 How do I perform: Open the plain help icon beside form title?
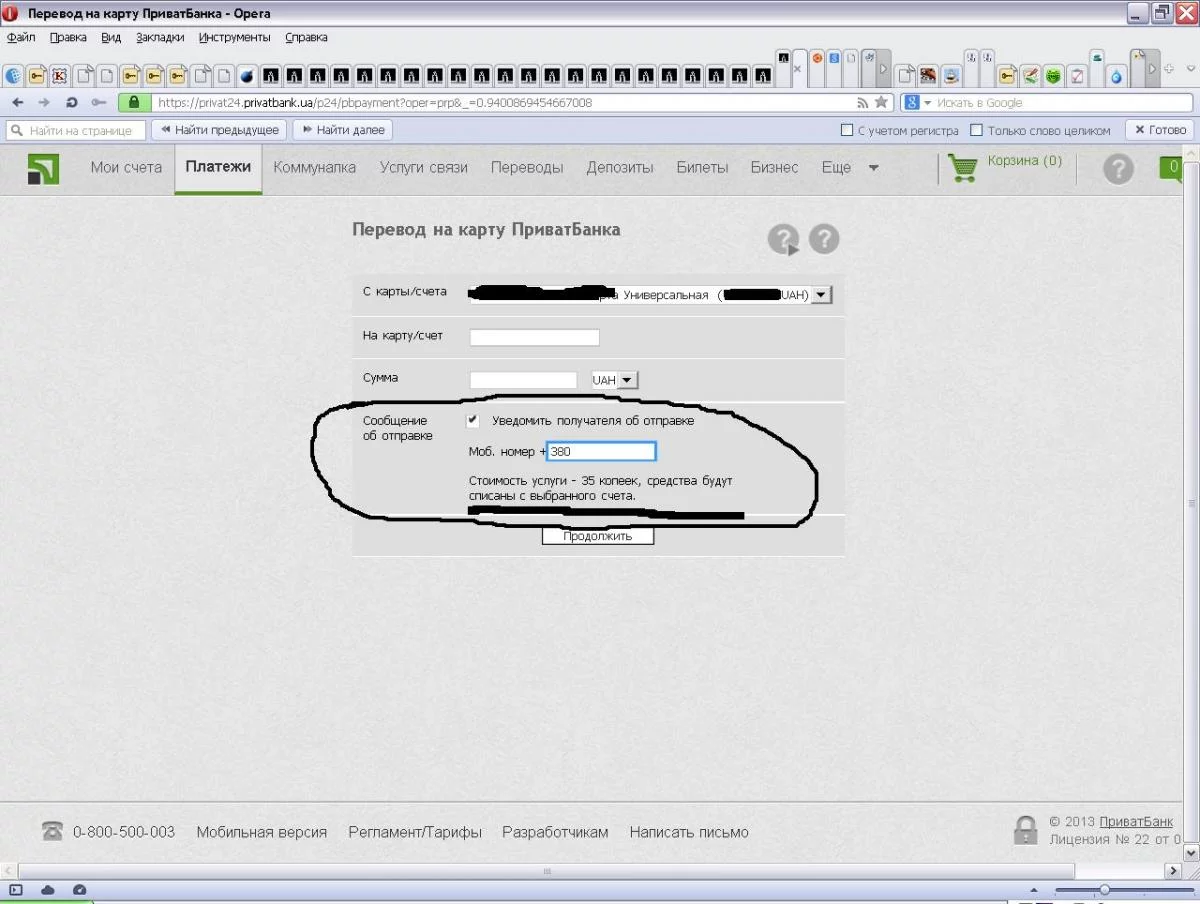[x=824, y=239]
